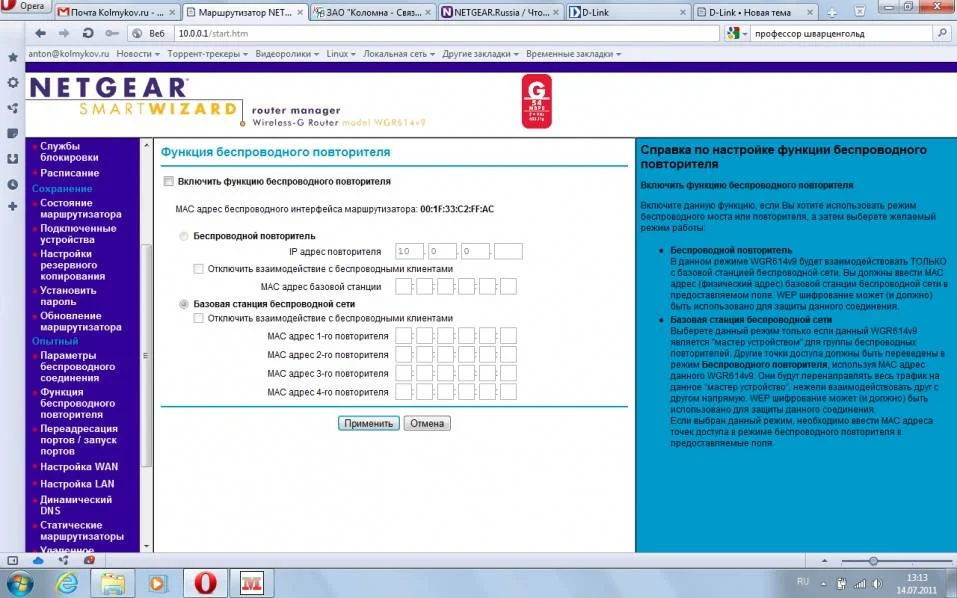
Task: Click the password wand key icon
Action: point(112,34)
